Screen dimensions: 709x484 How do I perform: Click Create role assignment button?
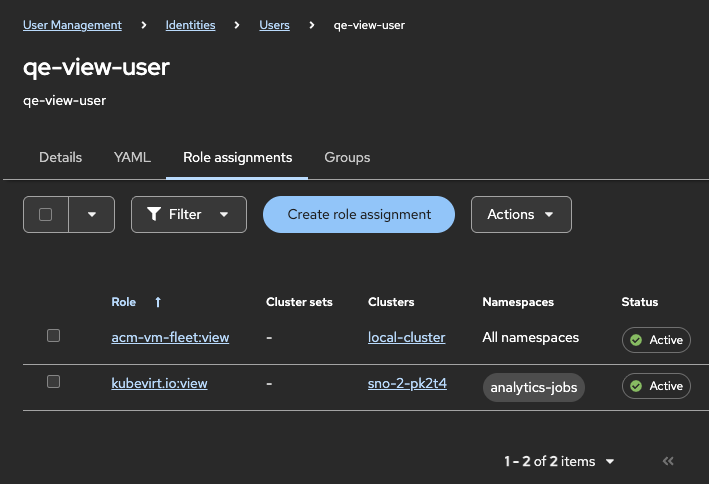[359, 214]
